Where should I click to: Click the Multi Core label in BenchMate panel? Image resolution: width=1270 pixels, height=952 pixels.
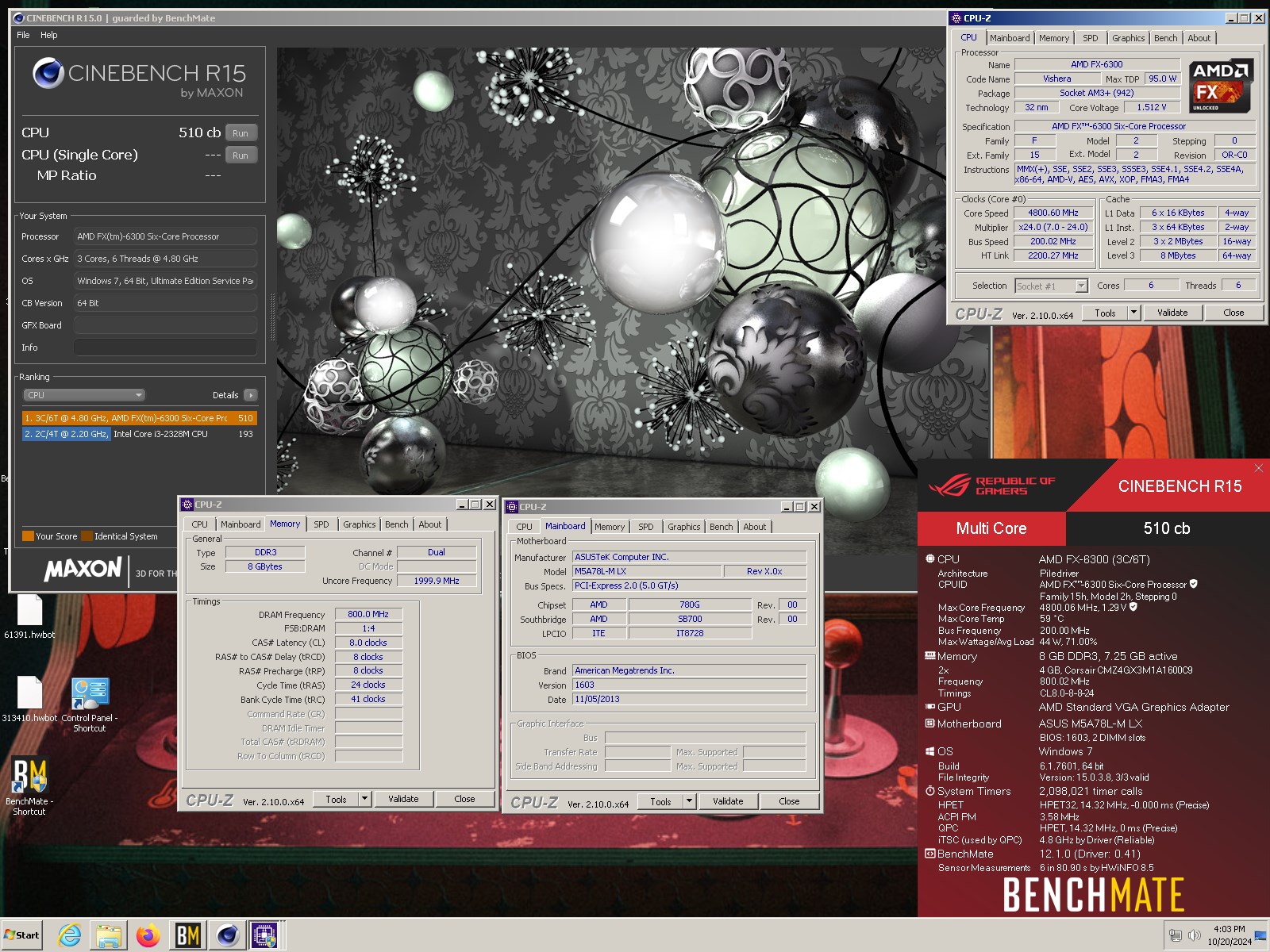pyautogui.click(x=991, y=528)
